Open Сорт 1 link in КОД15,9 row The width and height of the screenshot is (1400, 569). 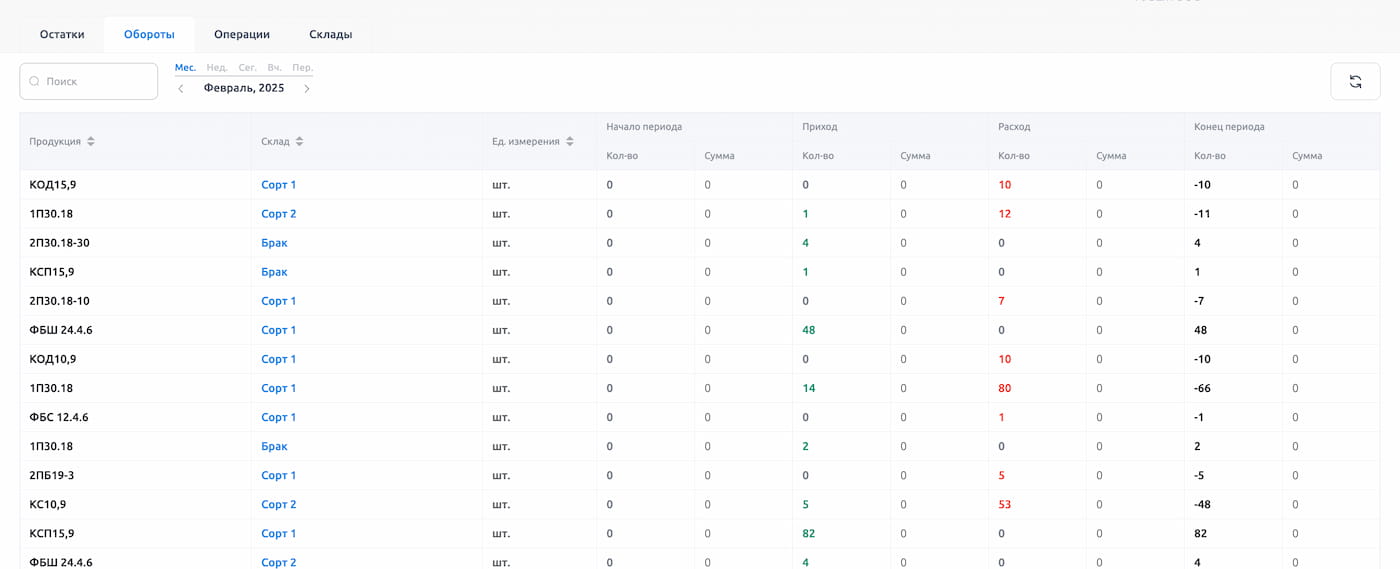[278, 185]
